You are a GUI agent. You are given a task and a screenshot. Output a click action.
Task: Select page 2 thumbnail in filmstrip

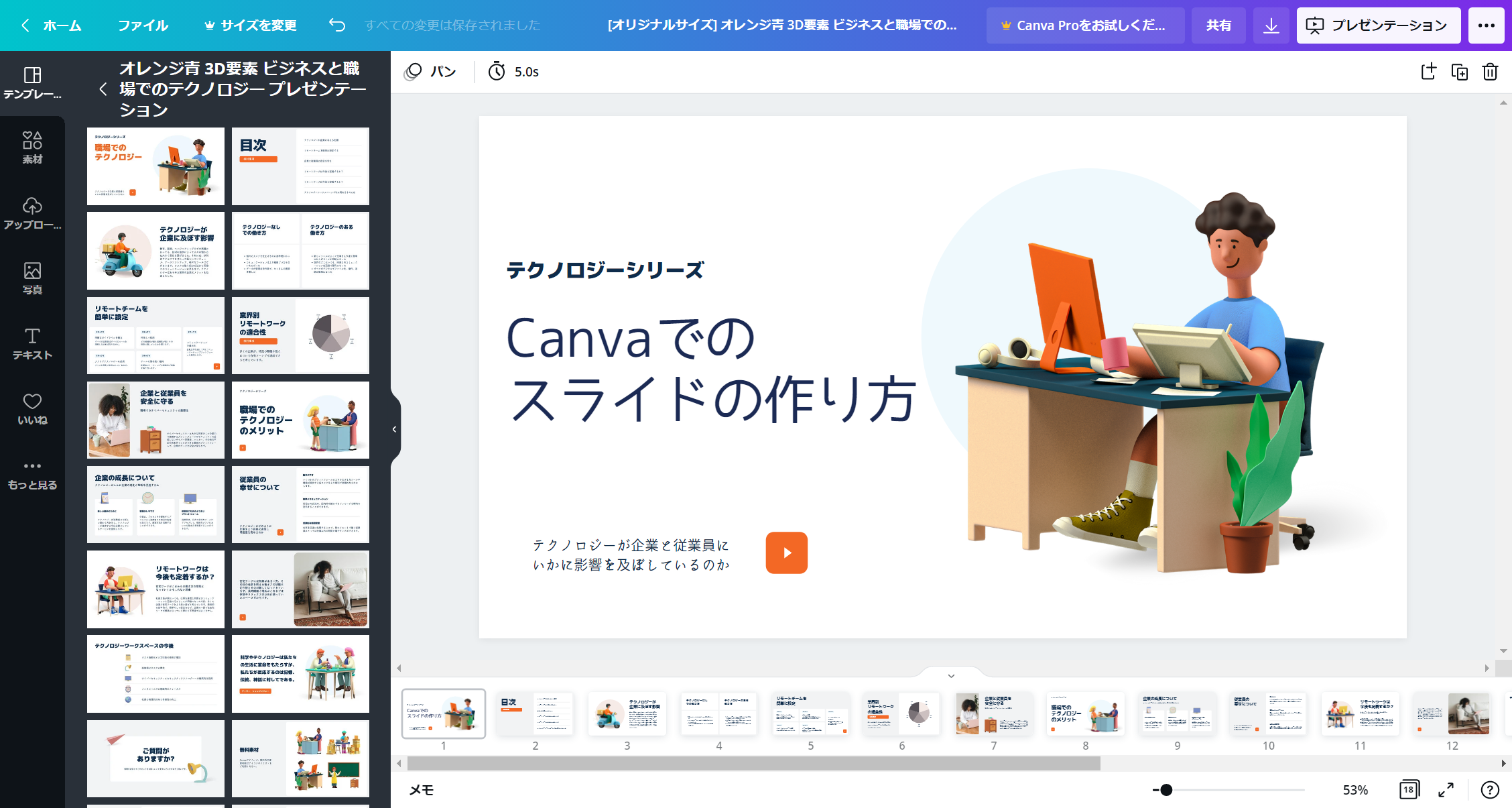click(535, 713)
